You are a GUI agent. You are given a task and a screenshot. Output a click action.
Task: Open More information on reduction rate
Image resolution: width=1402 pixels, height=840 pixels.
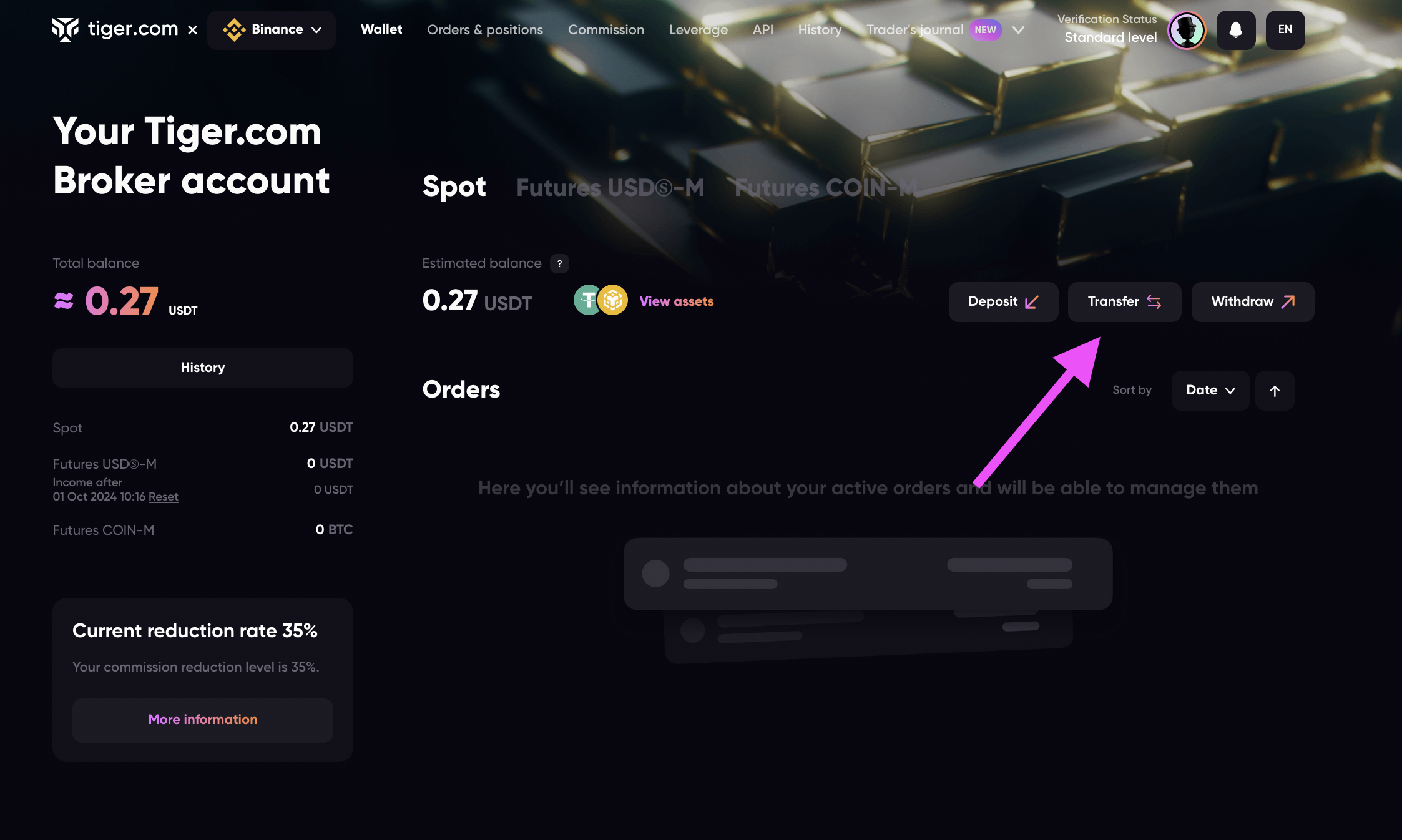[x=202, y=720]
